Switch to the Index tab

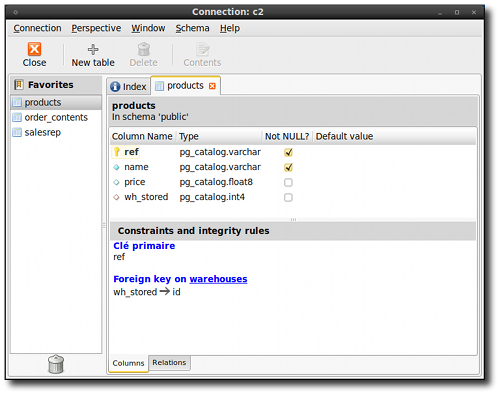coord(129,87)
